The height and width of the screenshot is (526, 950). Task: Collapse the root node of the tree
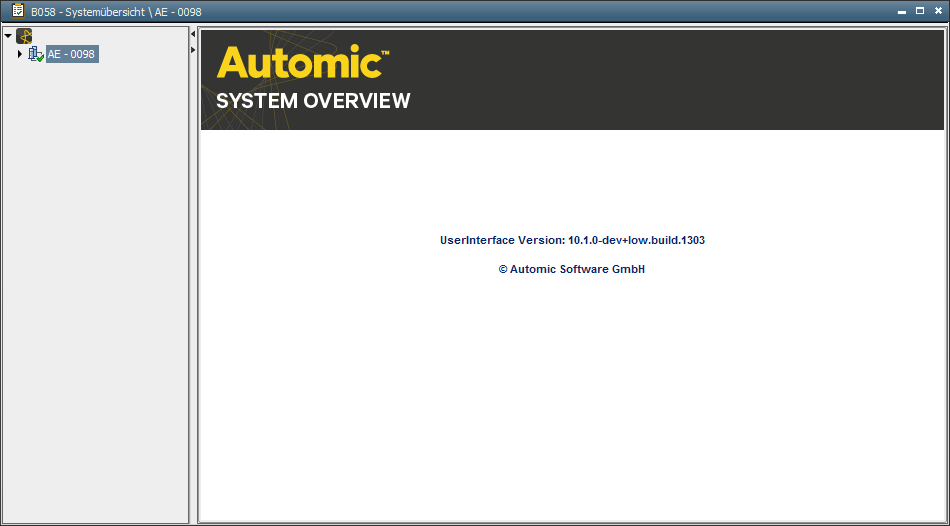8,36
